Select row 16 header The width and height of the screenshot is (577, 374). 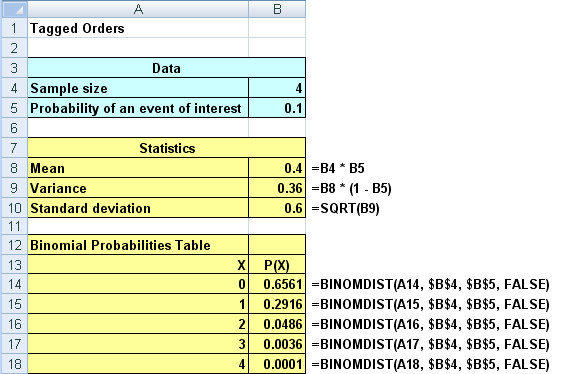coord(15,324)
